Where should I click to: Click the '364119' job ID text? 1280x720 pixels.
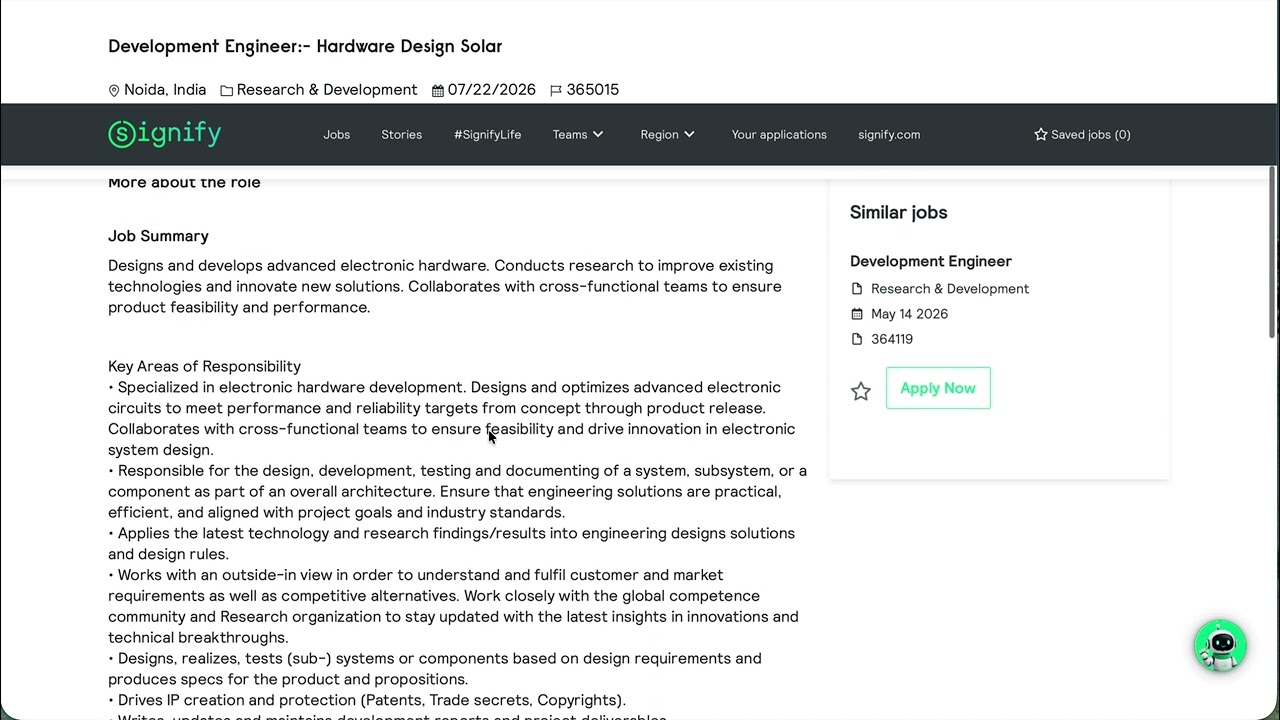pyautogui.click(x=892, y=339)
